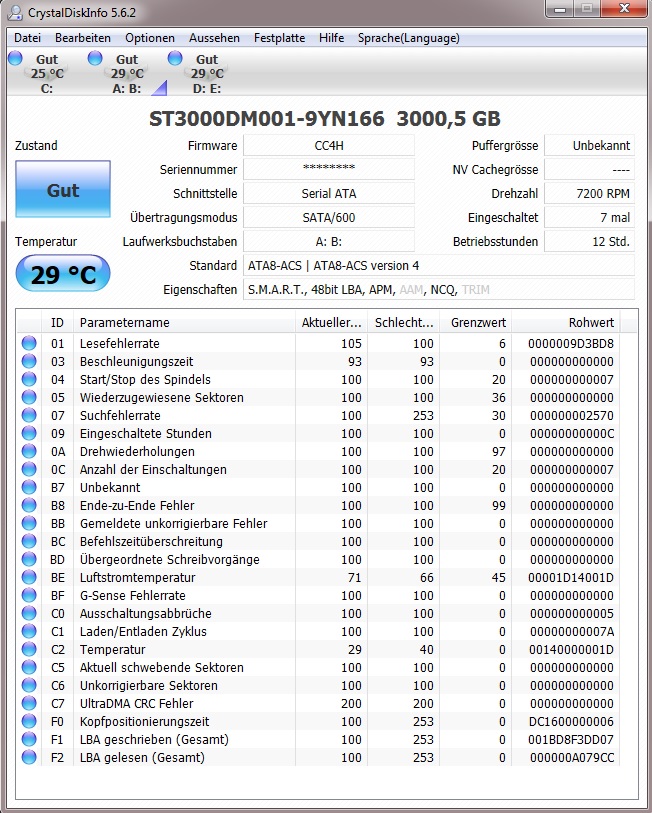Click the Laufwerksbuchstaben field A: B:
The height and width of the screenshot is (813, 652).
[329, 242]
